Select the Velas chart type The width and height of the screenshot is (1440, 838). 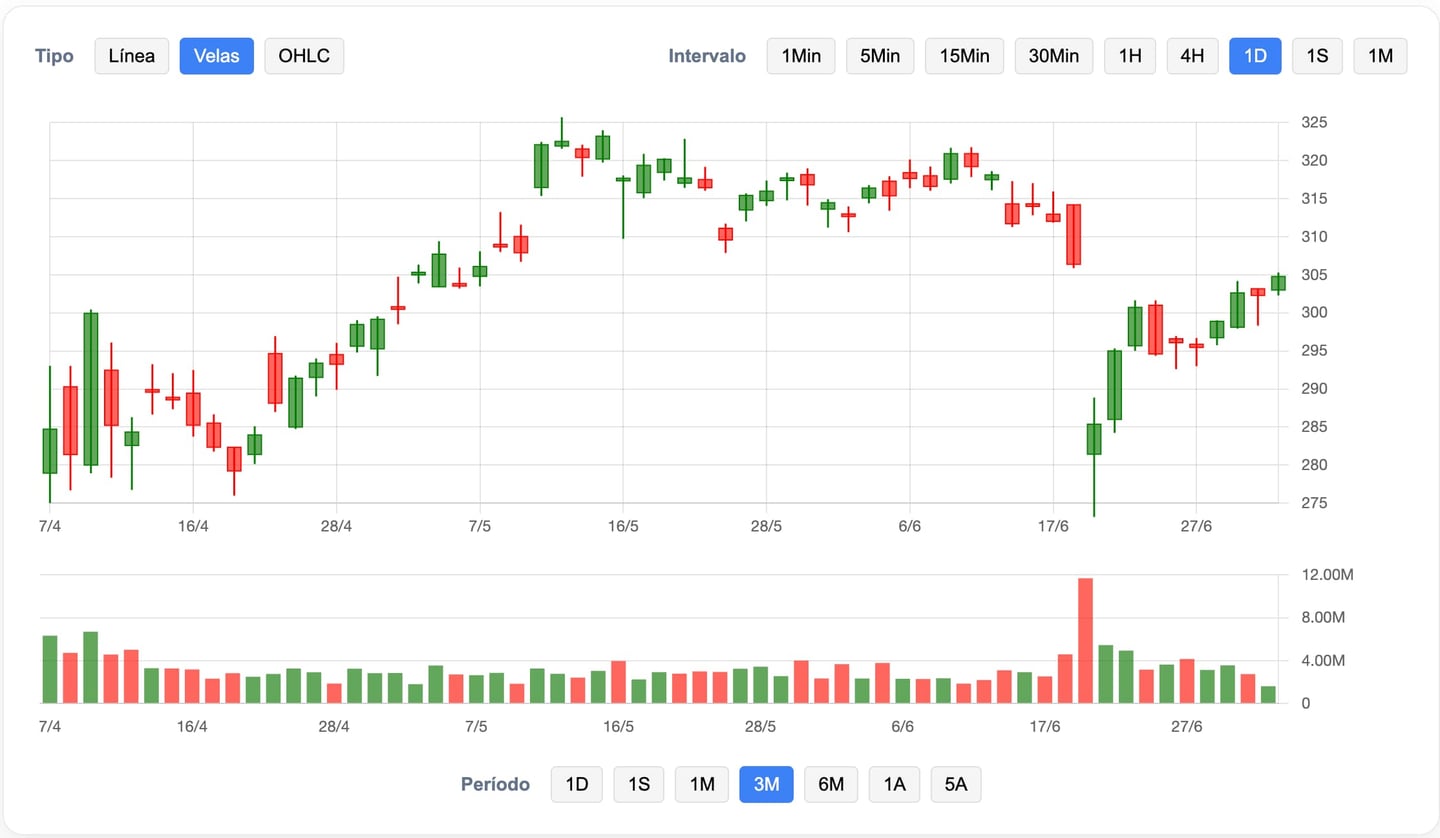click(x=216, y=56)
